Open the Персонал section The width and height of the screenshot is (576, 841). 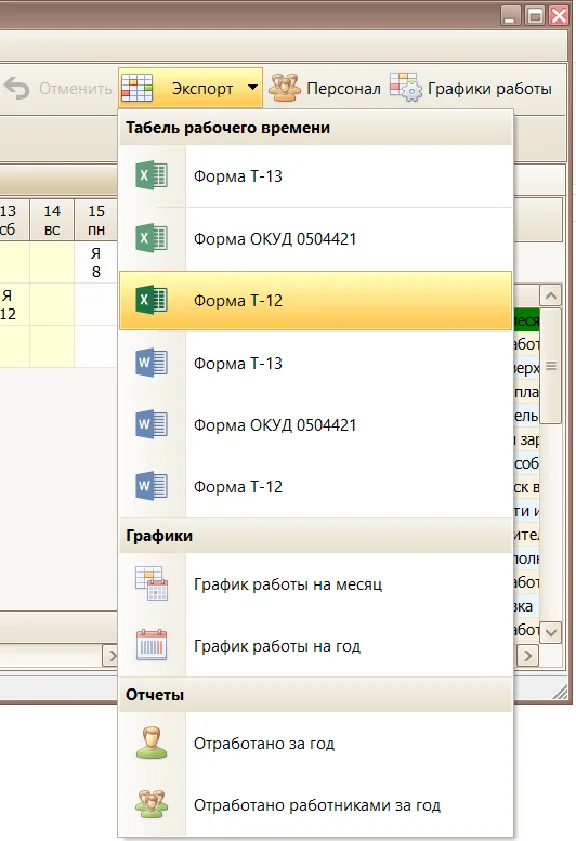(343, 88)
